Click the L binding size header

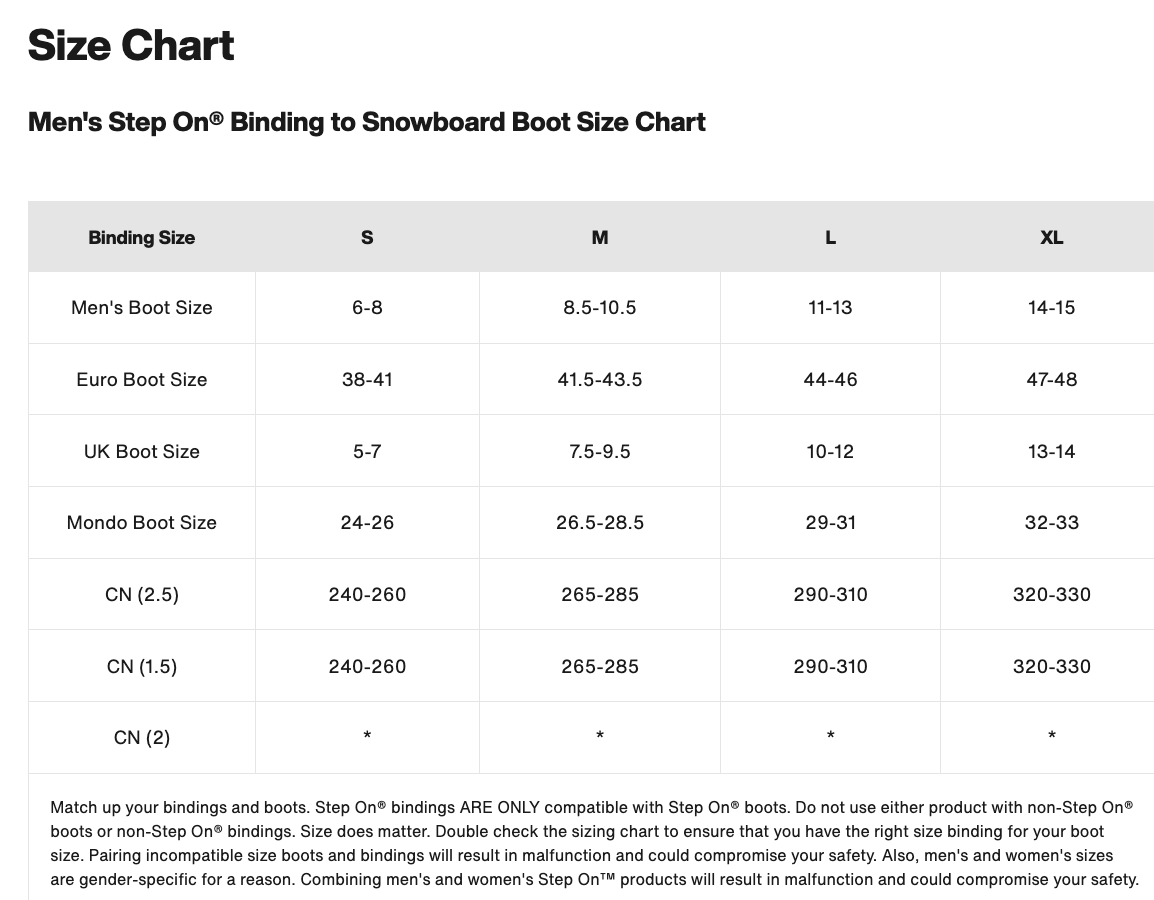pyautogui.click(x=830, y=237)
